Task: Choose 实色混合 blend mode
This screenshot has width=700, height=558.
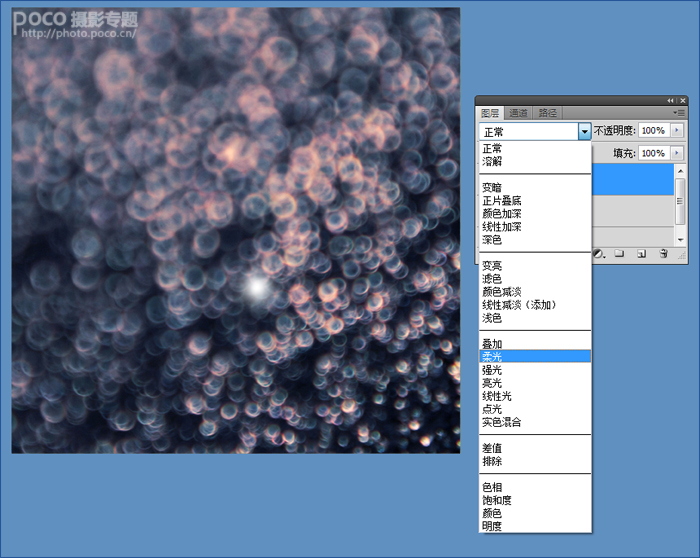Action: click(535, 422)
